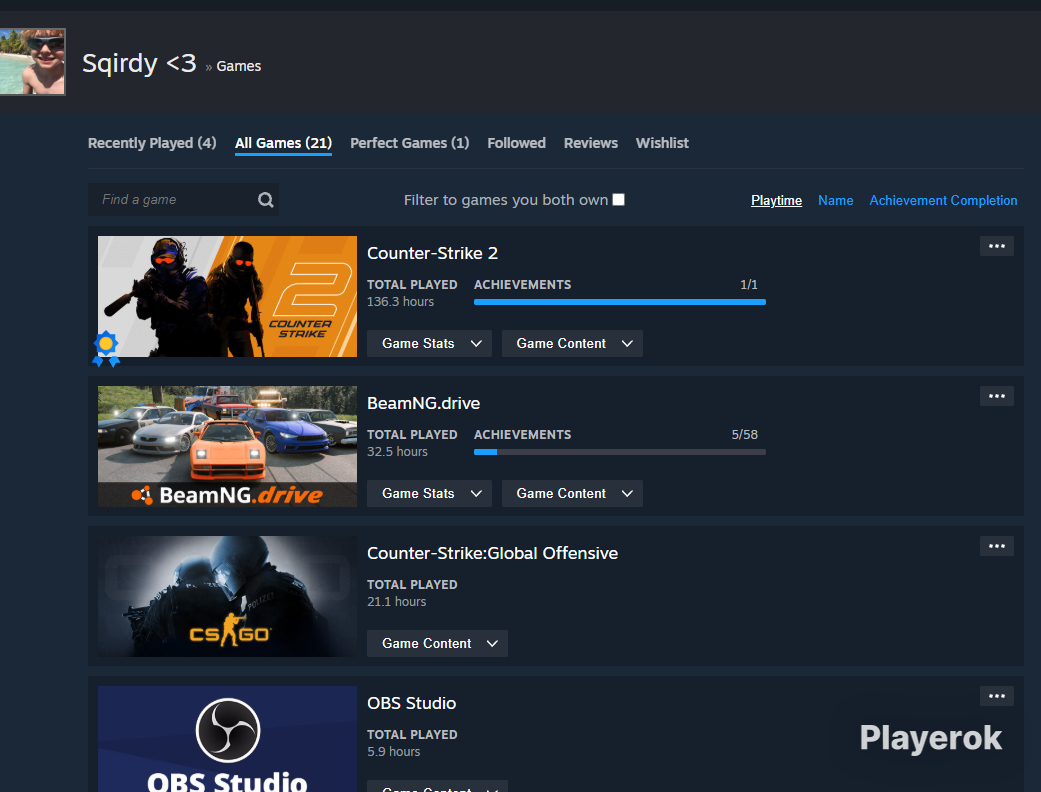This screenshot has height=792, width=1041.
Task: Open the Counter-Strike 2 title link
Action: (x=432, y=254)
